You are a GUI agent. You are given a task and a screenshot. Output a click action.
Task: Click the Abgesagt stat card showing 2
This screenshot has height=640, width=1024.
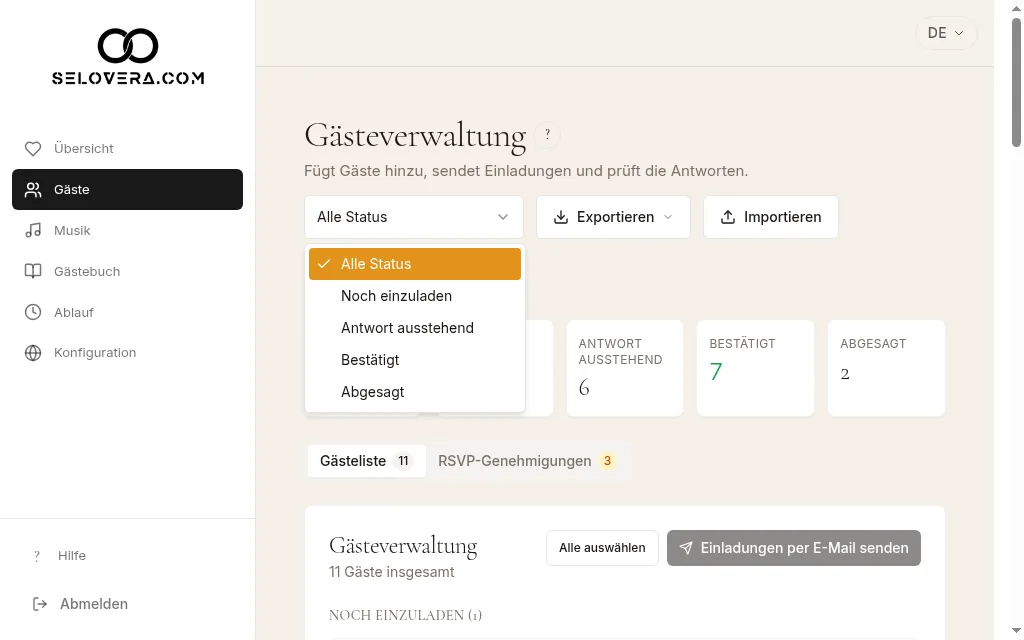pyautogui.click(x=886, y=368)
